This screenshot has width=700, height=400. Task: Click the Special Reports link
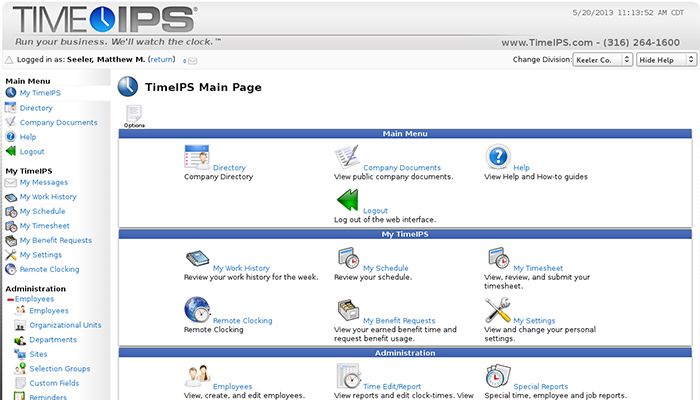(540, 386)
